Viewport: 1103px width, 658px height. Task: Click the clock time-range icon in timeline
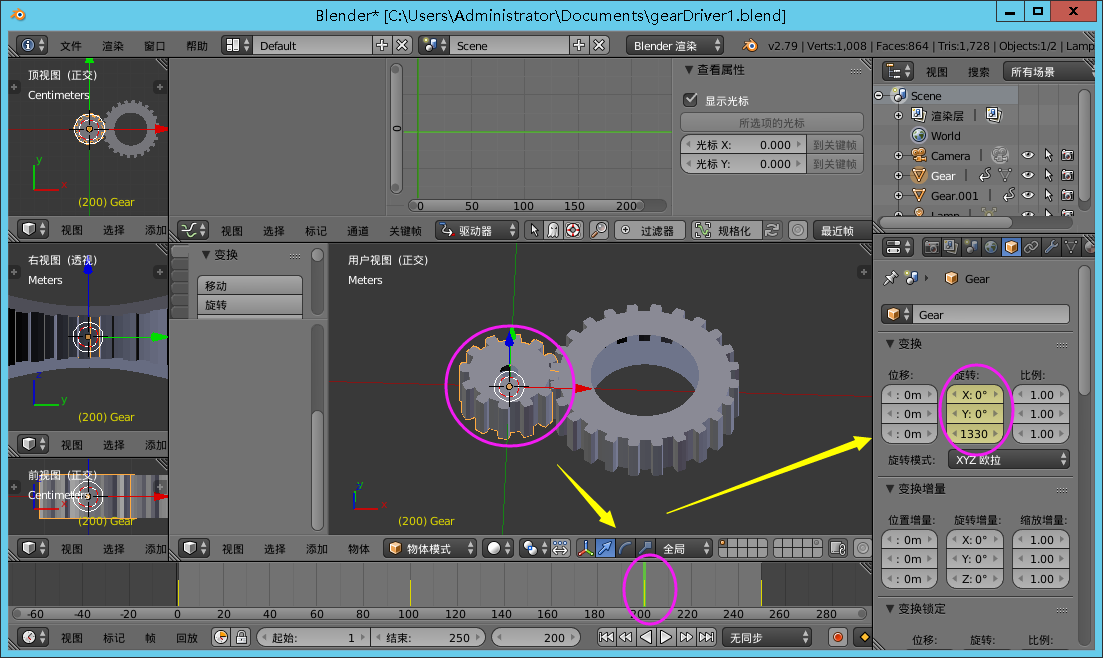[x=221, y=638]
